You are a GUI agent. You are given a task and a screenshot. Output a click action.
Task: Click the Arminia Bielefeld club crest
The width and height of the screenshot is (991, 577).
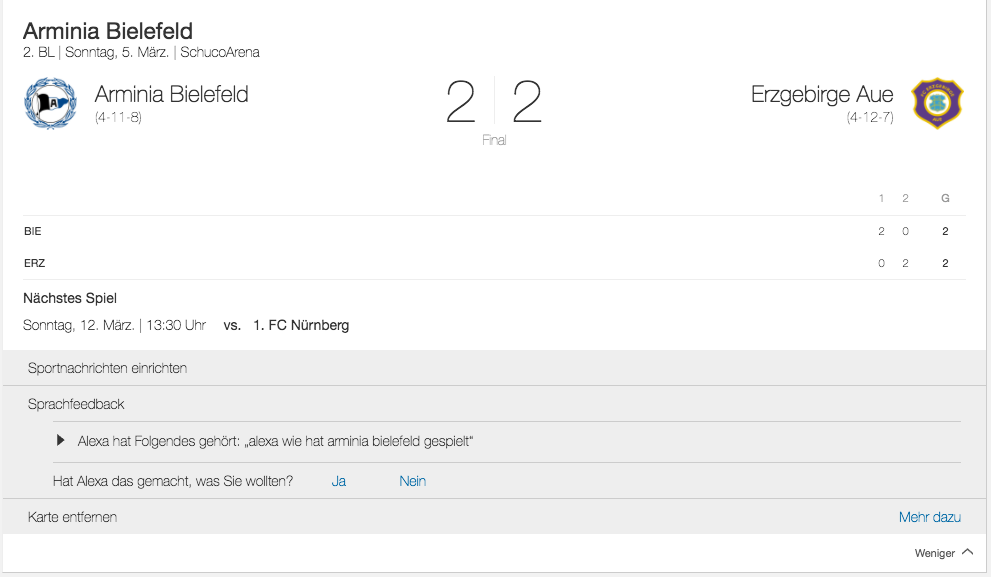(x=50, y=103)
